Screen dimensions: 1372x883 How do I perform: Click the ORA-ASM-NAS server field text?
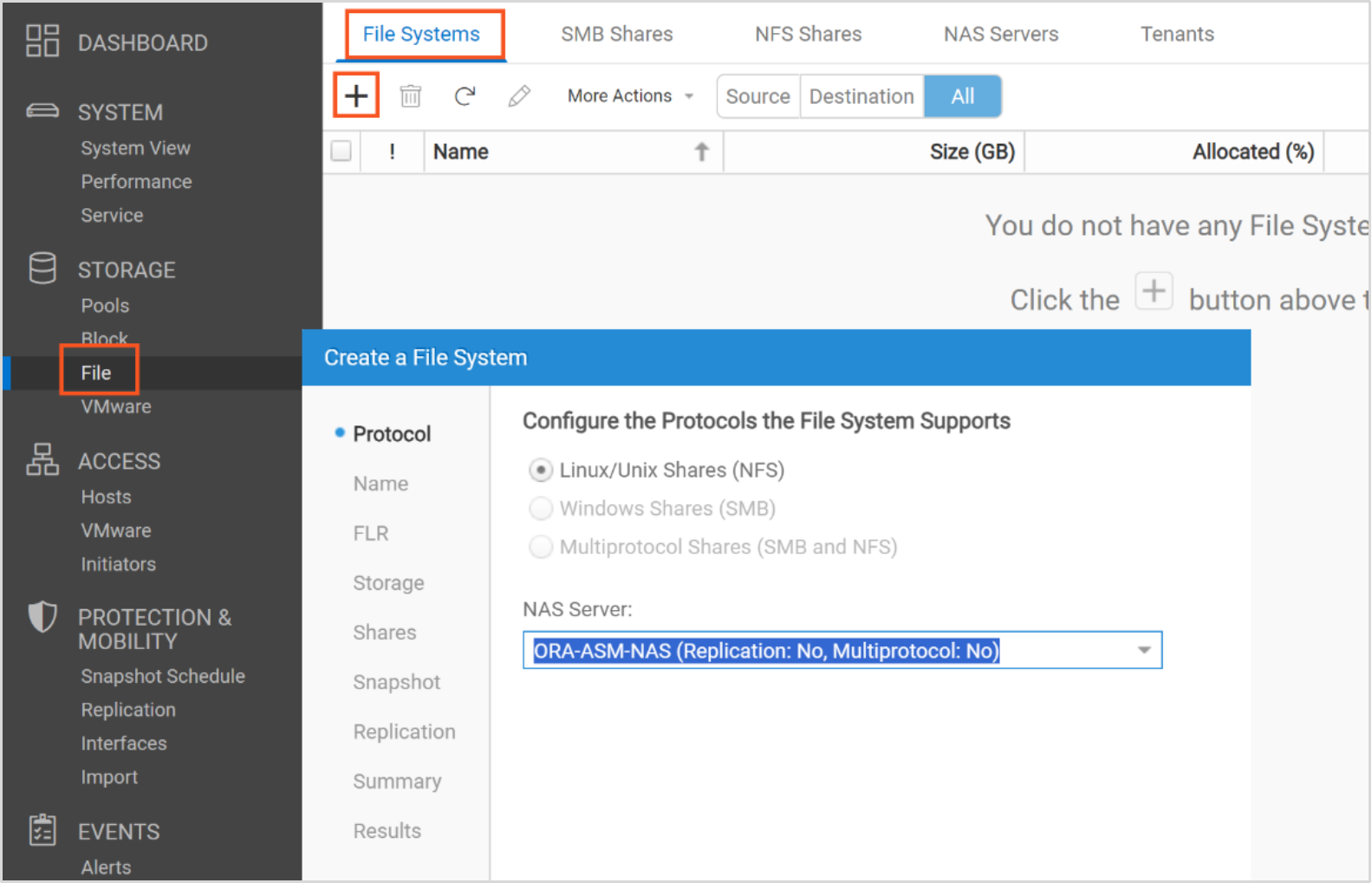click(766, 651)
